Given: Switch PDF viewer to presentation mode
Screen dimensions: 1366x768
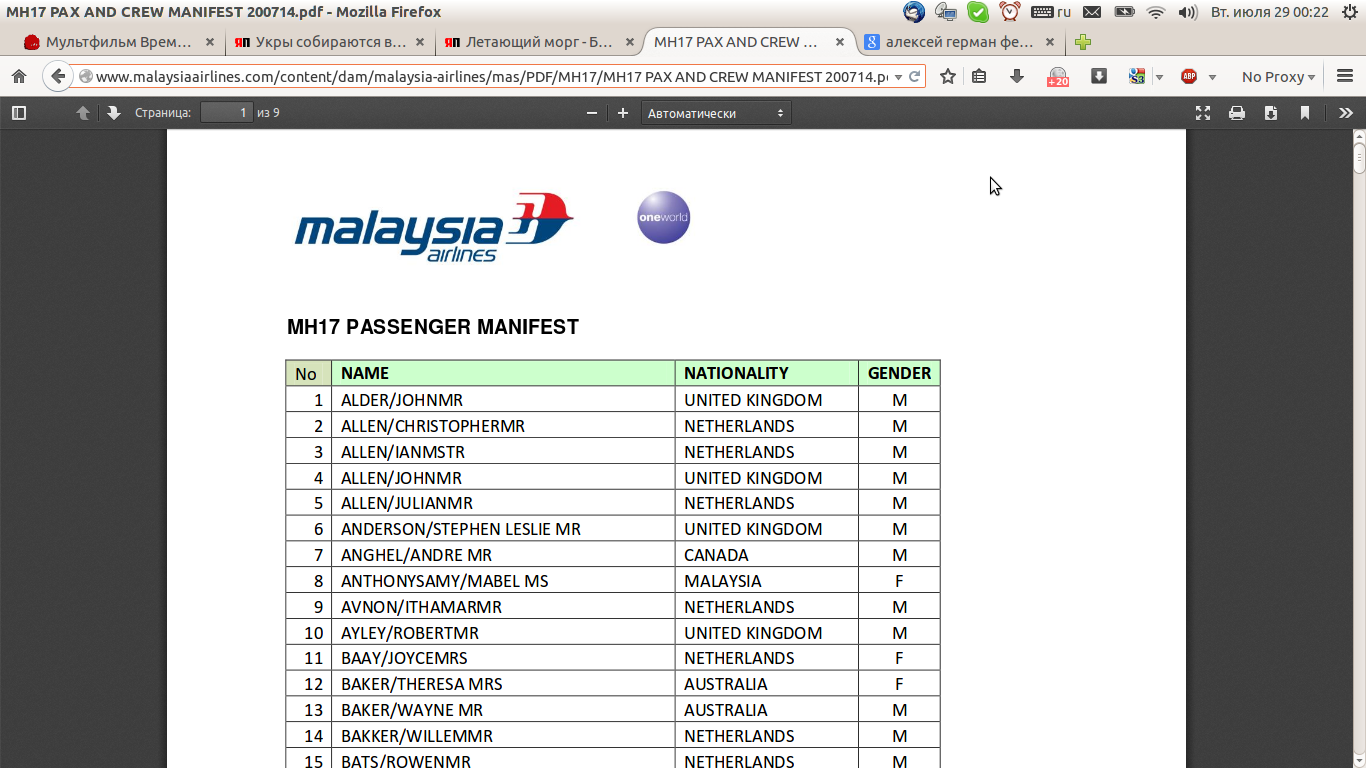Looking at the screenshot, I should (1203, 113).
